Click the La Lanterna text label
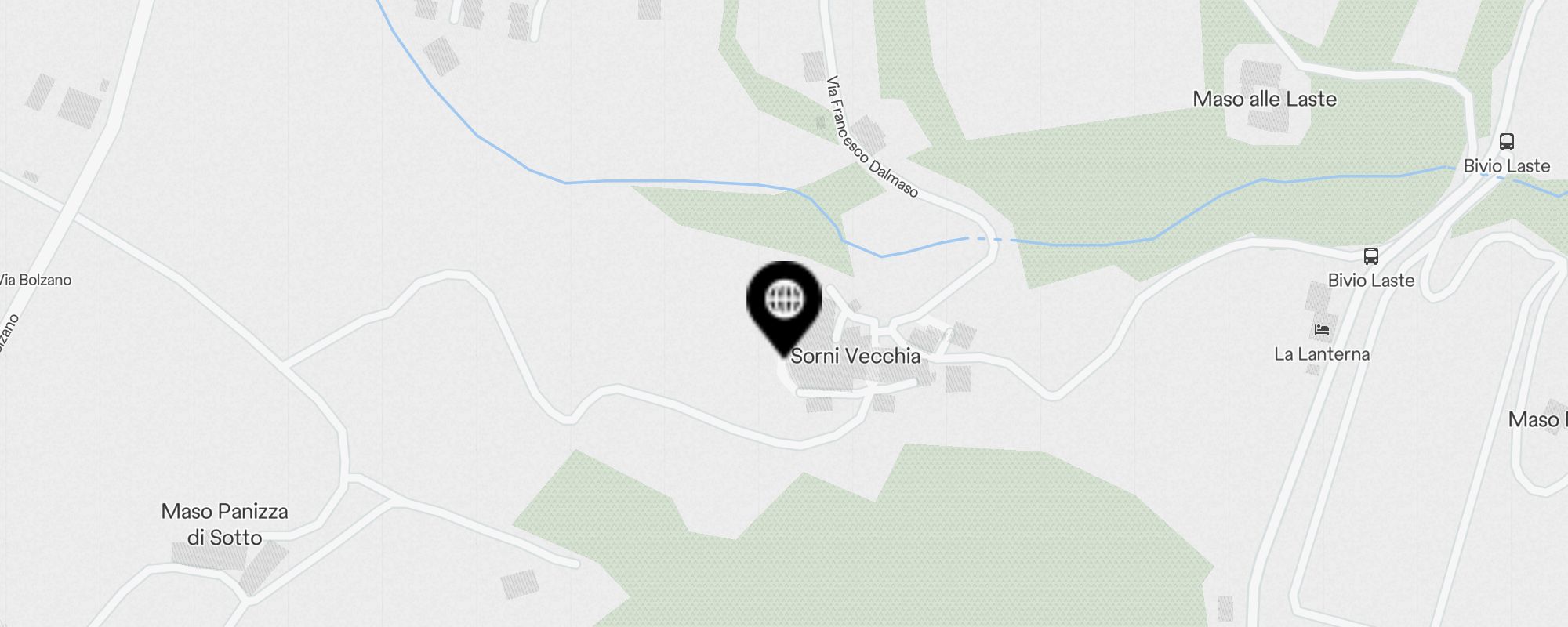The height and width of the screenshot is (627, 1568). (1322, 354)
